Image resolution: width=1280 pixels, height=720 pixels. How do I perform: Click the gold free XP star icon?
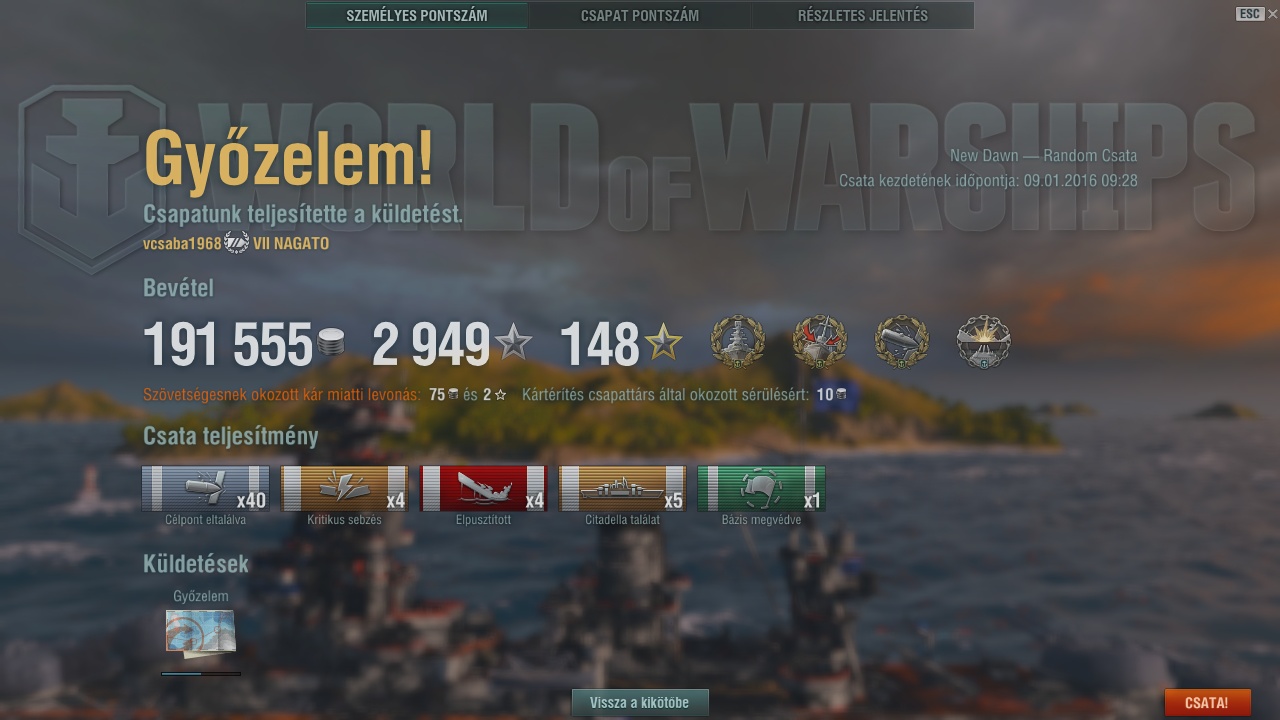point(663,344)
